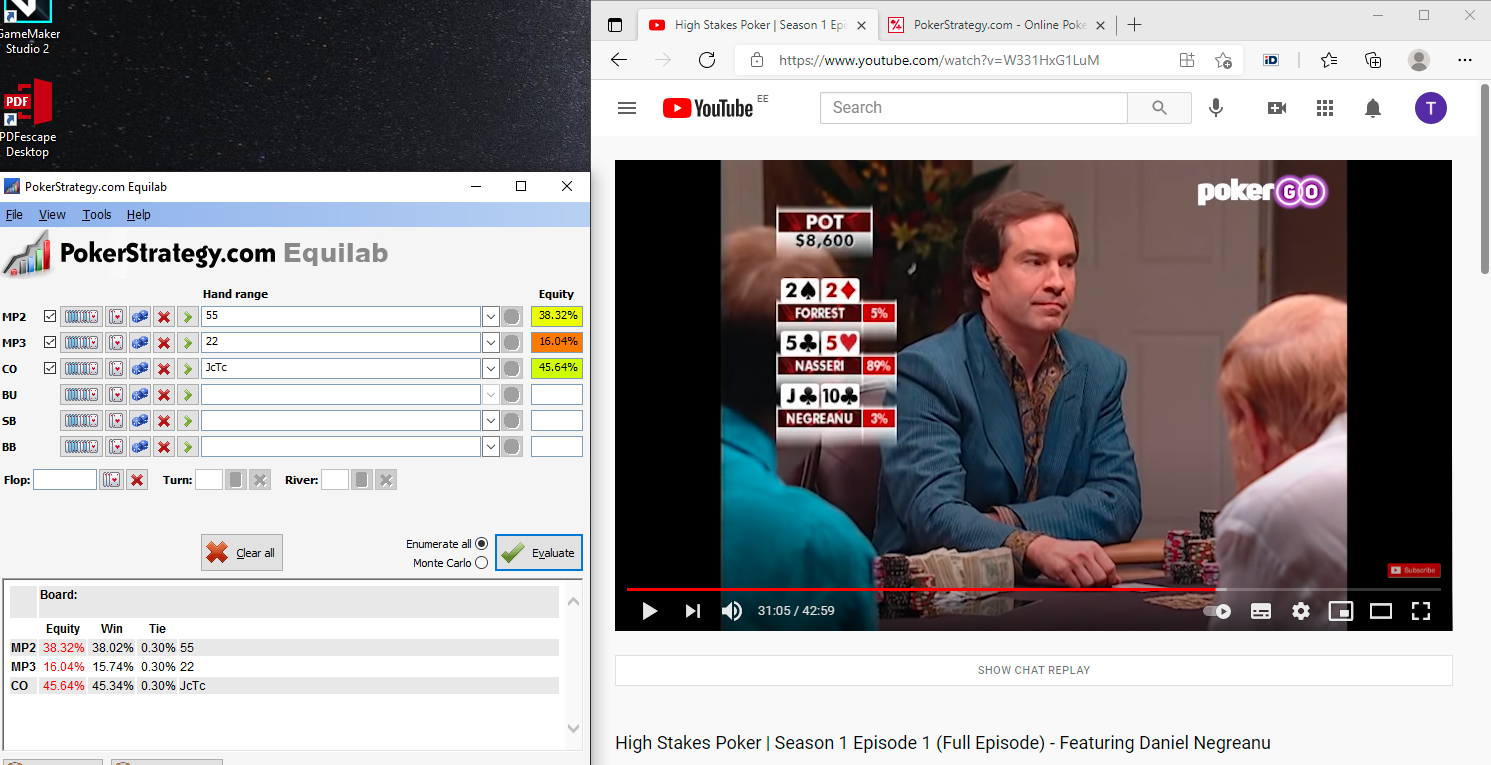Search YouTube with voice microphone
The width and height of the screenshot is (1491, 765).
1216,108
